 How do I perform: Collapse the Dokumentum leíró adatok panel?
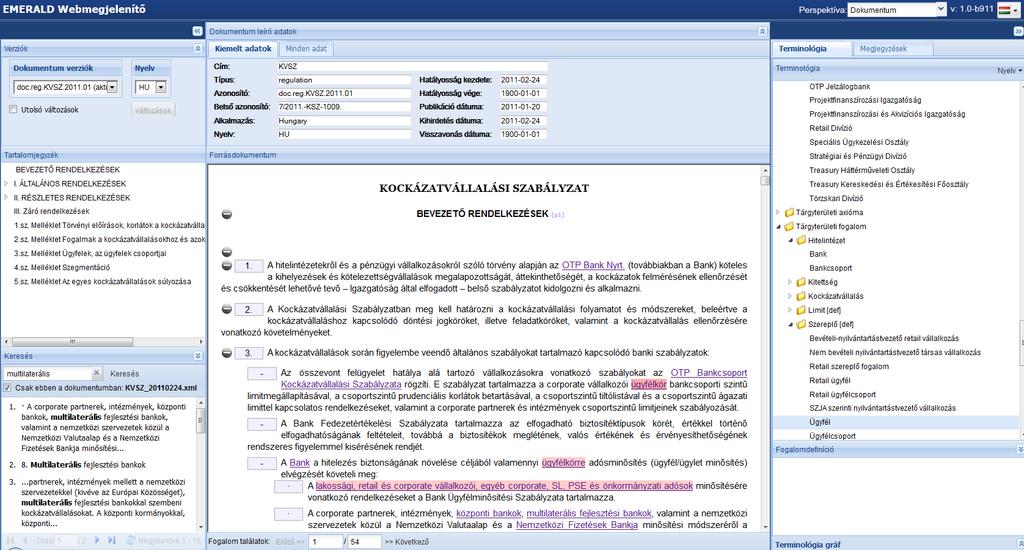[x=762, y=31]
